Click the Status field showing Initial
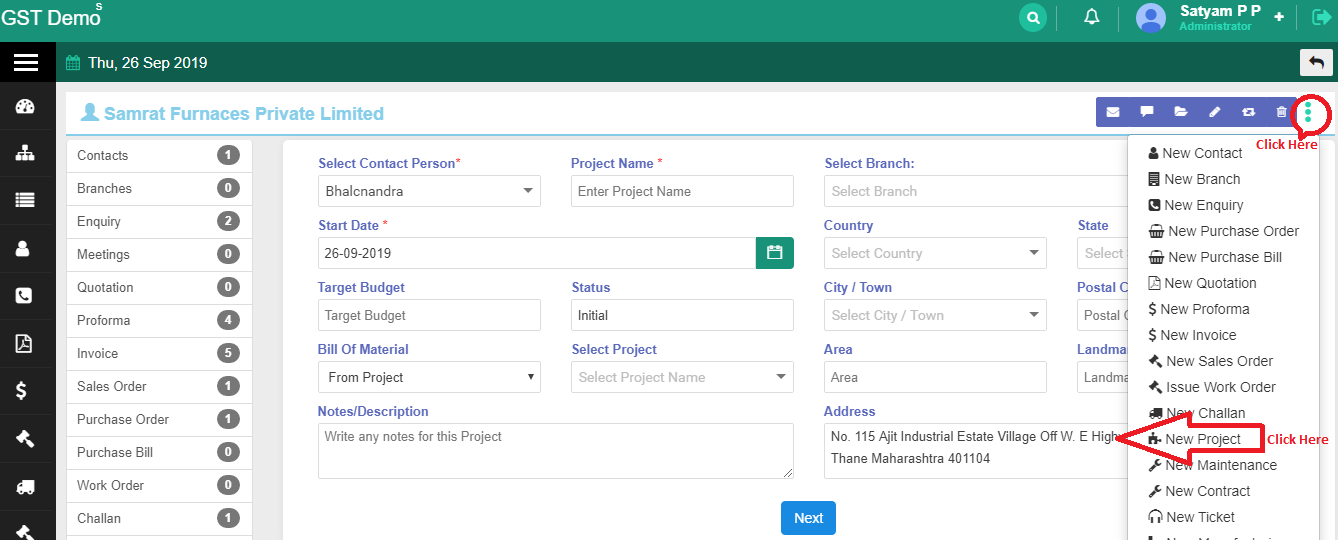This screenshot has width=1338, height=540. point(682,315)
